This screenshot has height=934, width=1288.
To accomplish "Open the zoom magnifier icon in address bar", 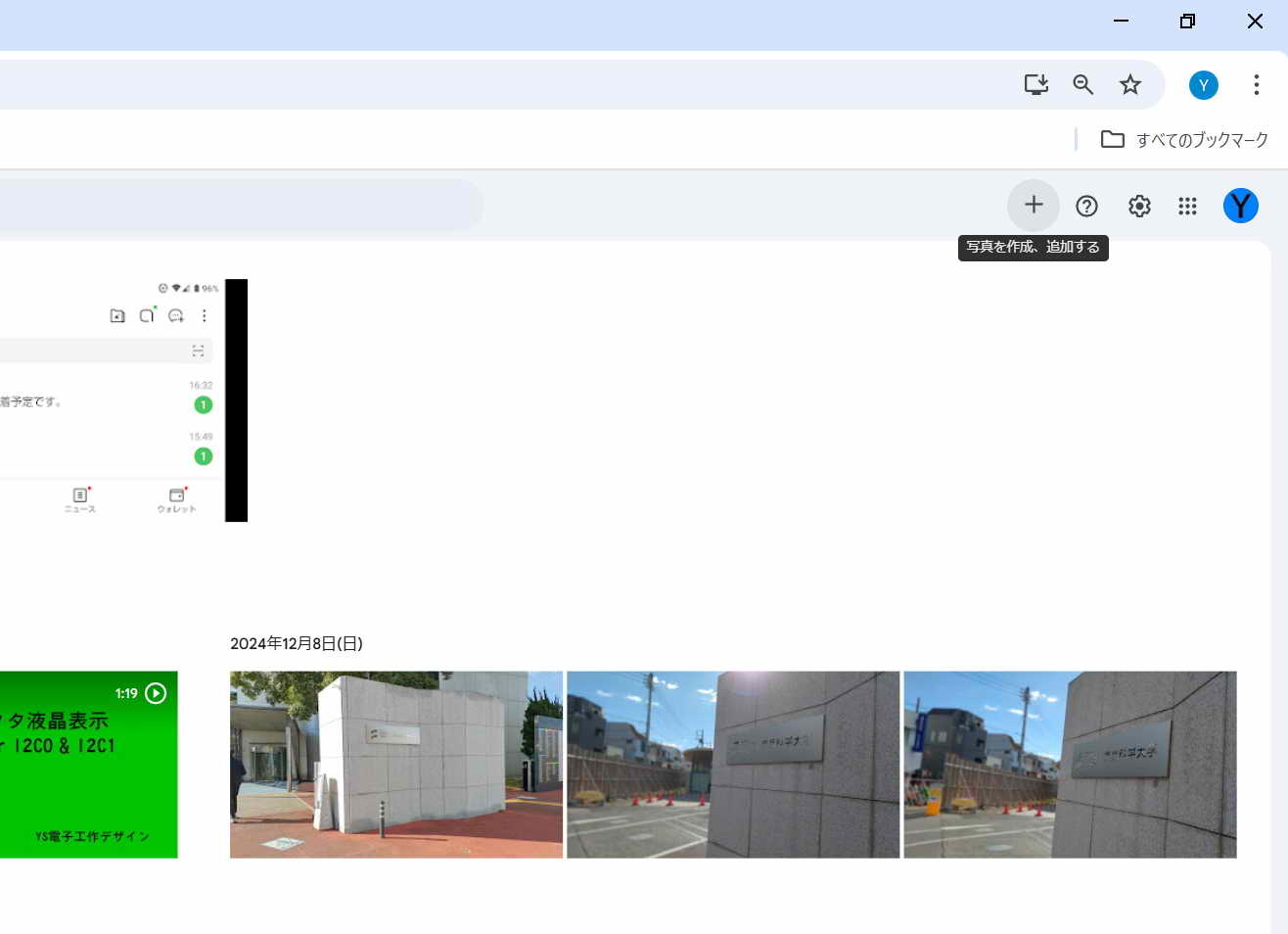I will point(1082,85).
